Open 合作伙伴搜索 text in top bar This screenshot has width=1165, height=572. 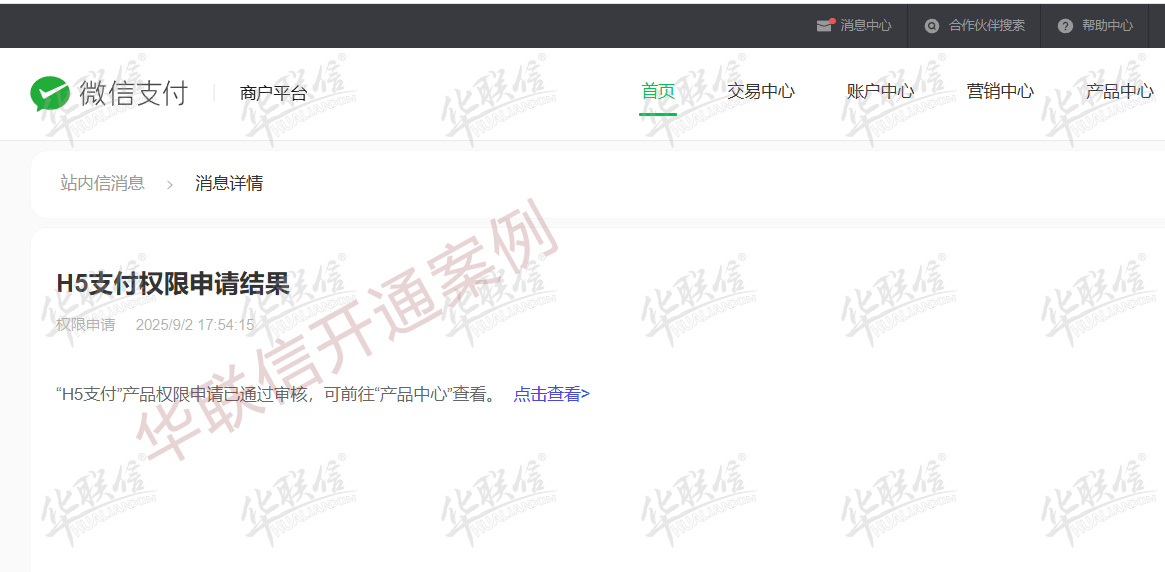[x=986, y=26]
